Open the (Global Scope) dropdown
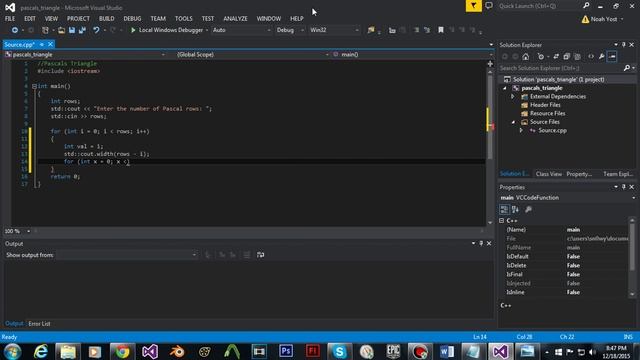 pyautogui.click(x=252, y=54)
